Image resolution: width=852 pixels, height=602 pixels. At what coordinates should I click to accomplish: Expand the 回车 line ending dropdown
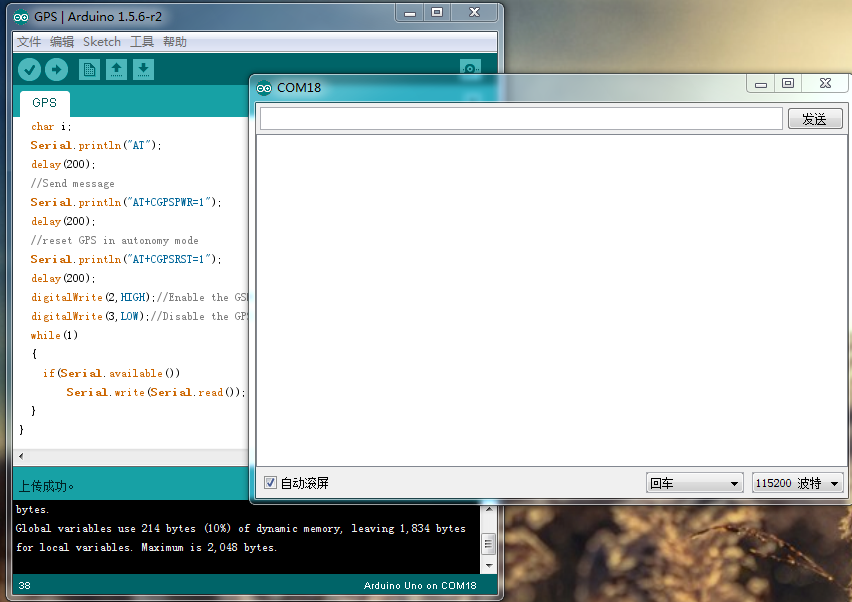click(x=694, y=482)
